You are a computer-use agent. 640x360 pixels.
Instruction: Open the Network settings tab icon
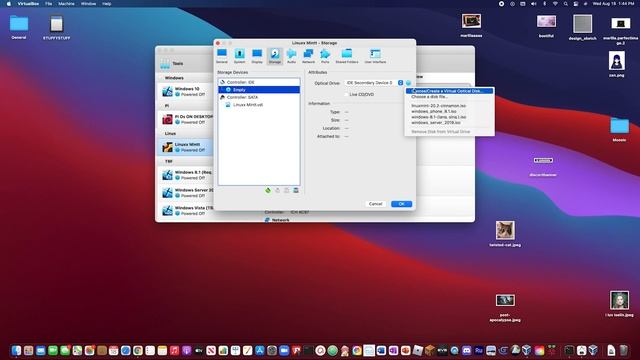[x=308, y=56]
